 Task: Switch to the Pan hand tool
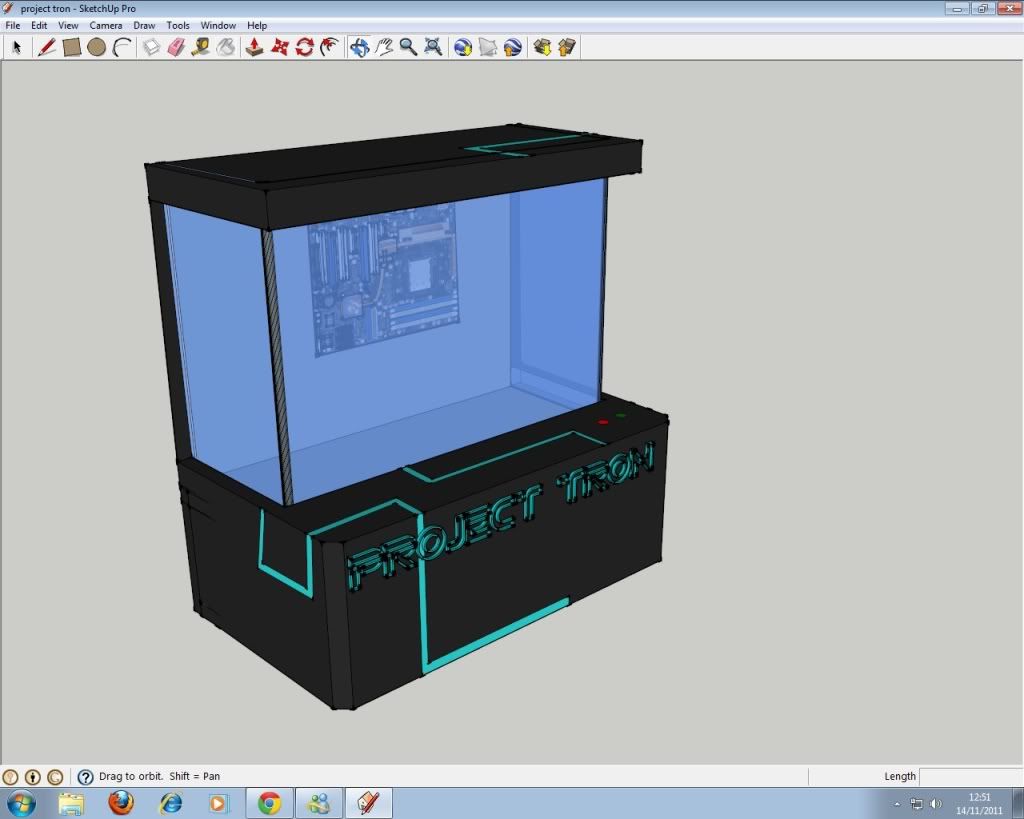click(x=384, y=47)
